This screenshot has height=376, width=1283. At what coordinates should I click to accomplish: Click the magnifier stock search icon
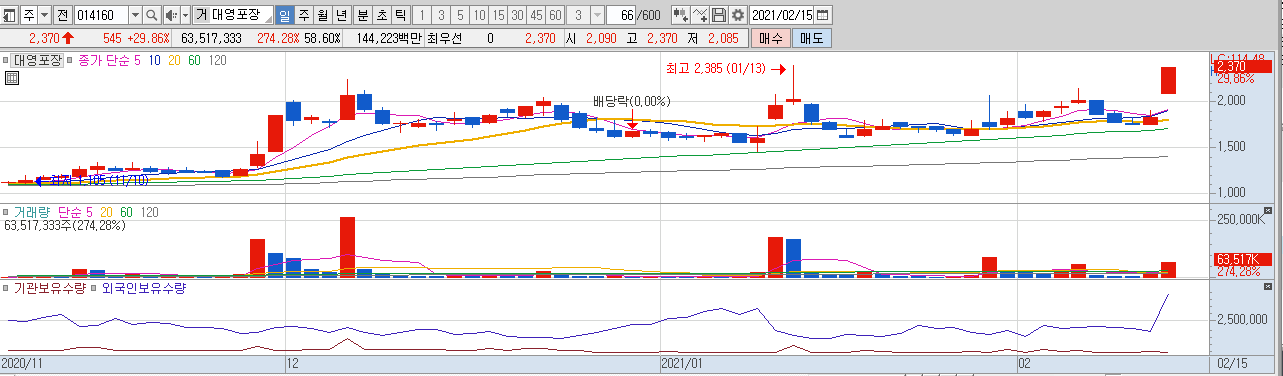point(151,15)
